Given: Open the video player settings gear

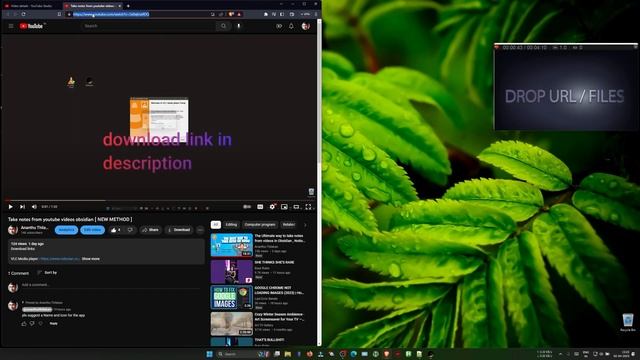Looking at the screenshot, I should tap(272, 207).
